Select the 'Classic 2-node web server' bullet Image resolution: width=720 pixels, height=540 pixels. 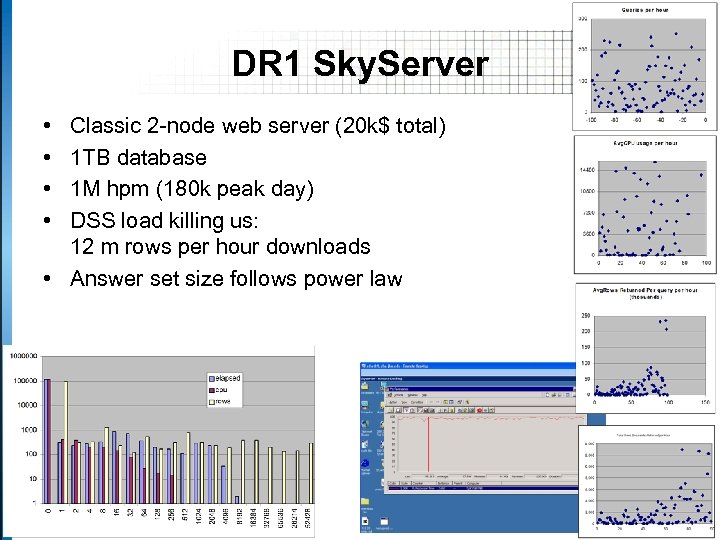(x=258, y=126)
